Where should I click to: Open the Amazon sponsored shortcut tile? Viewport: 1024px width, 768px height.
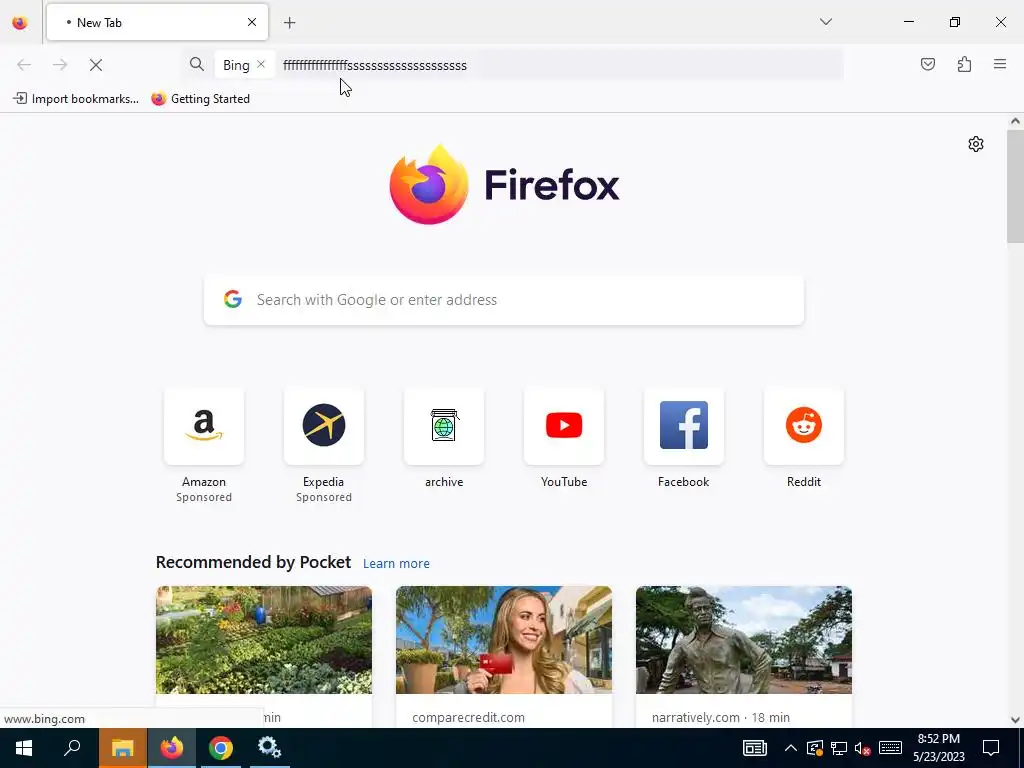click(x=204, y=426)
